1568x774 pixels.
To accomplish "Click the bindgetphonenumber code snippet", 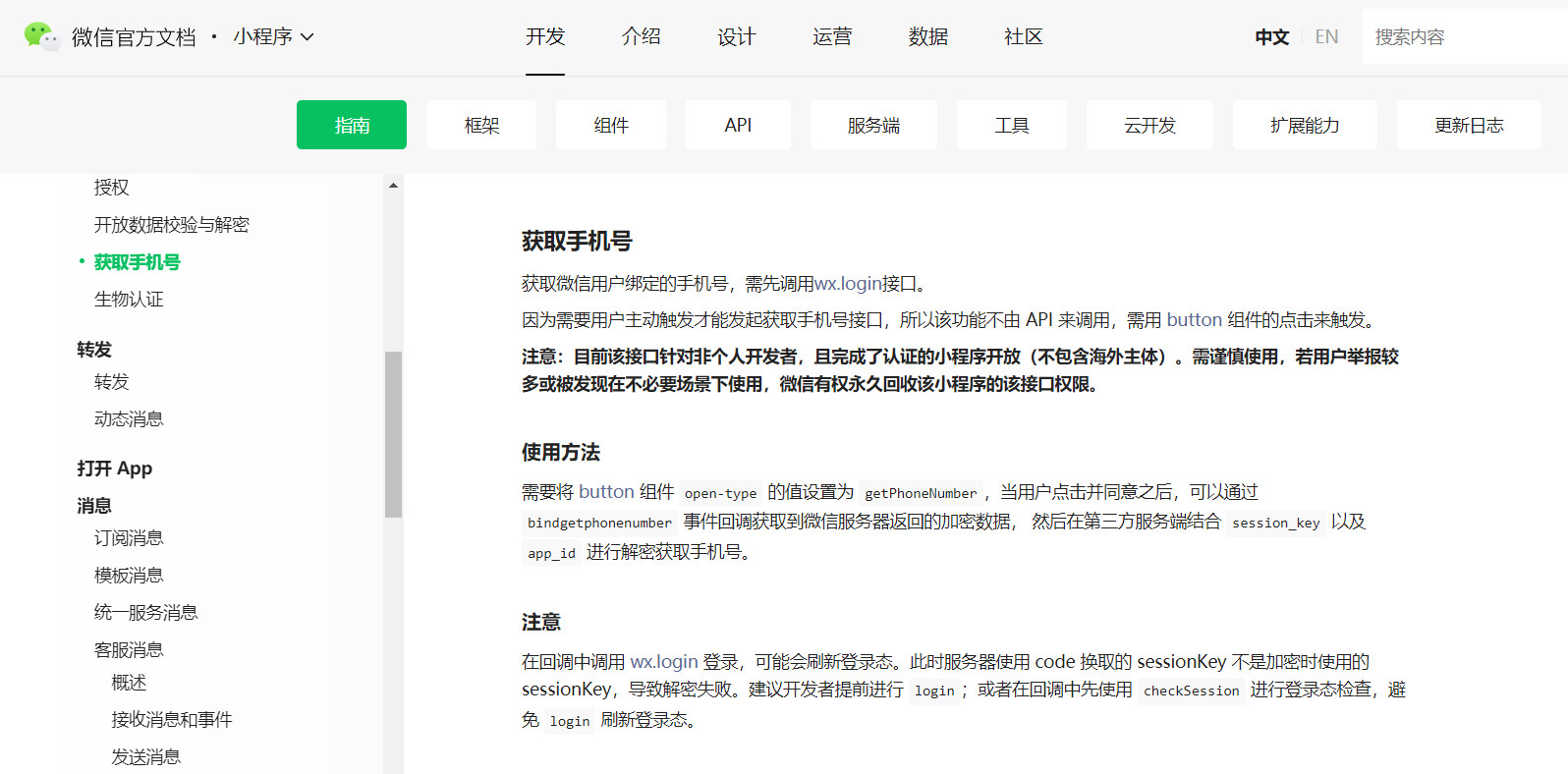I will pyautogui.click(x=599, y=523).
